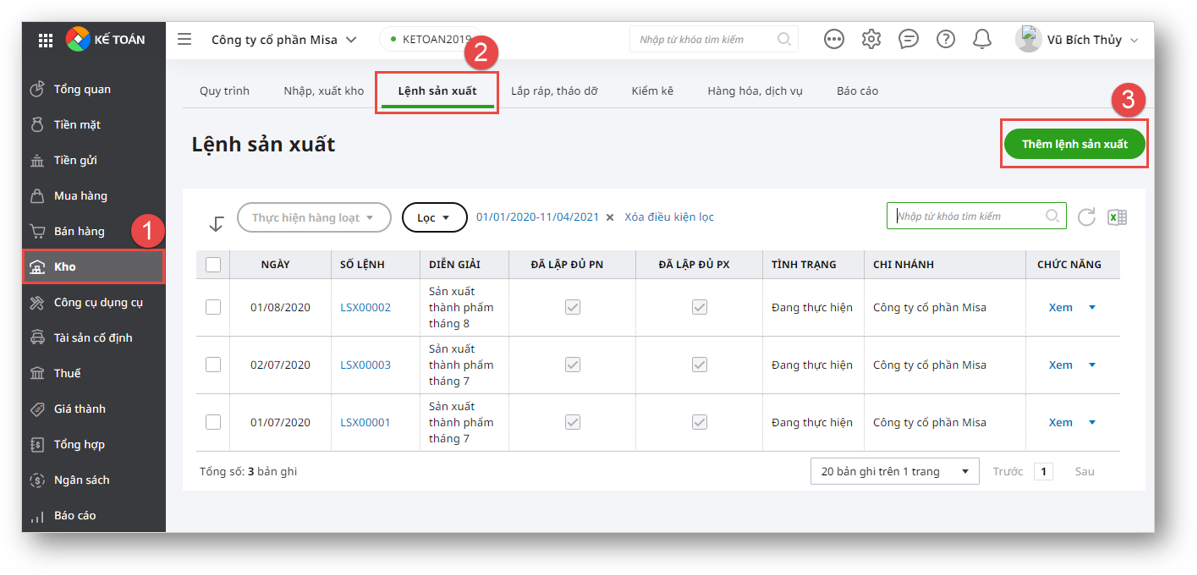Export the list to Excel
Screen dimensions: 1197x575
pyautogui.click(x=1118, y=217)
